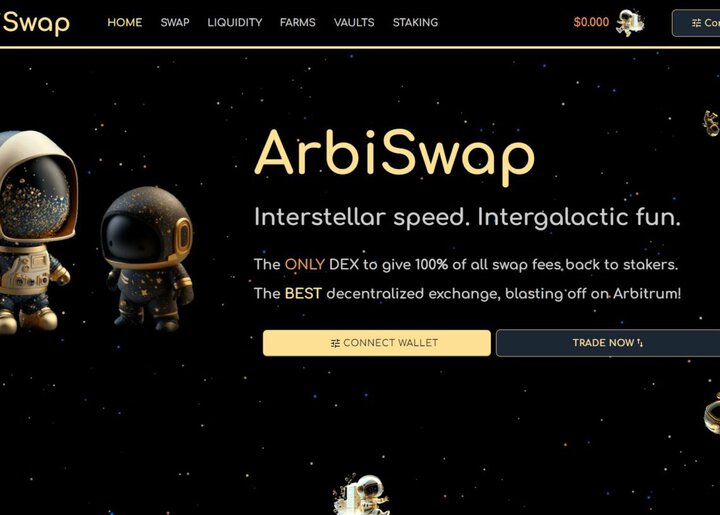Click the TRADE NOW button
The width and height of the screenshot is (720, 515).
point(608,343)
